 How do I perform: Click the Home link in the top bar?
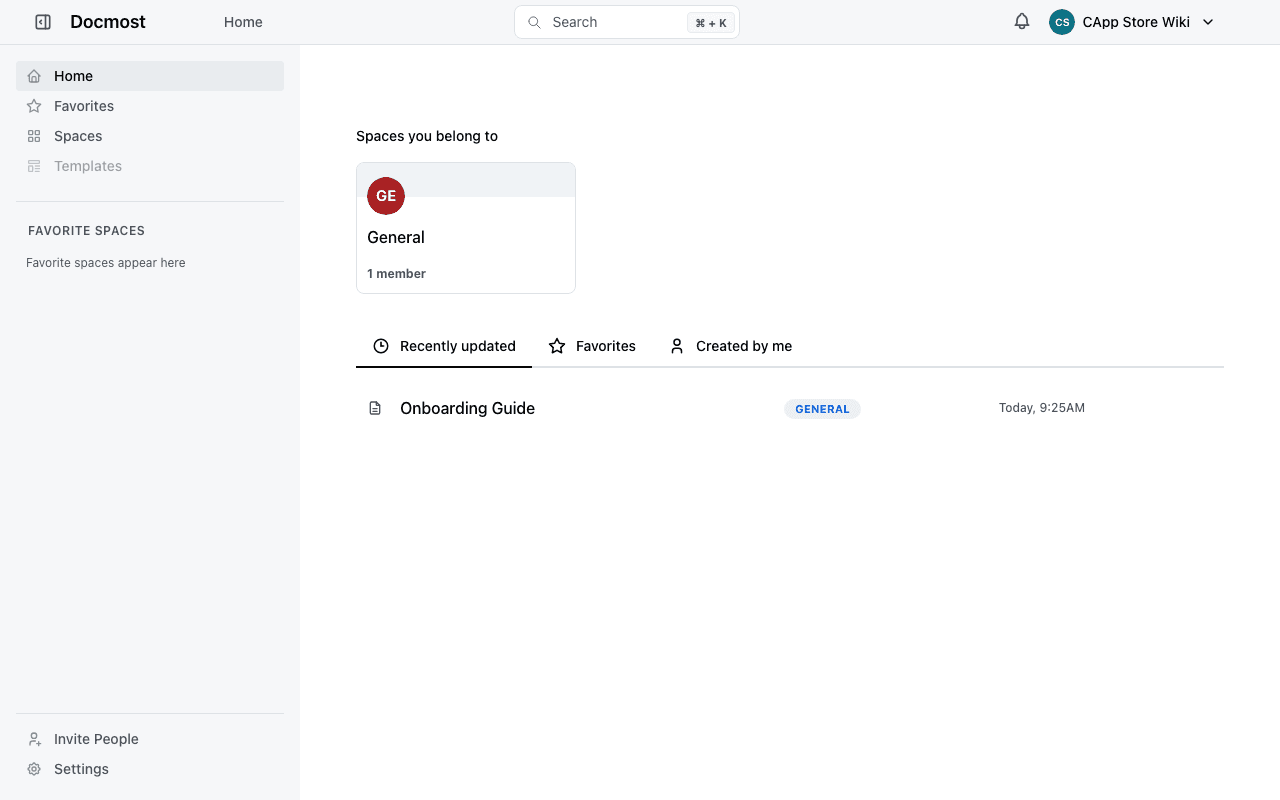(243, 22)
